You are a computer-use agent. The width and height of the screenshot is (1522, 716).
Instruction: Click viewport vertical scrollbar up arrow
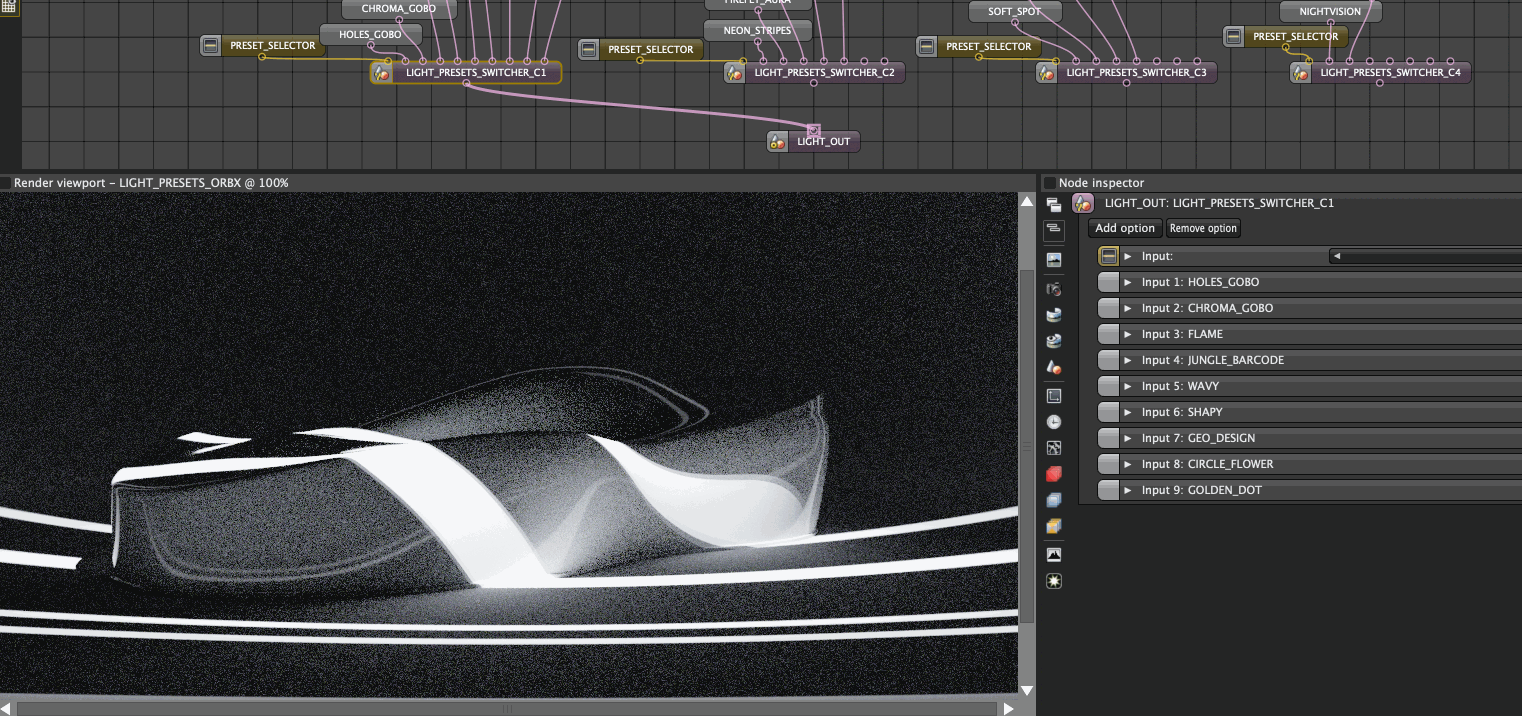(1027, 202)
